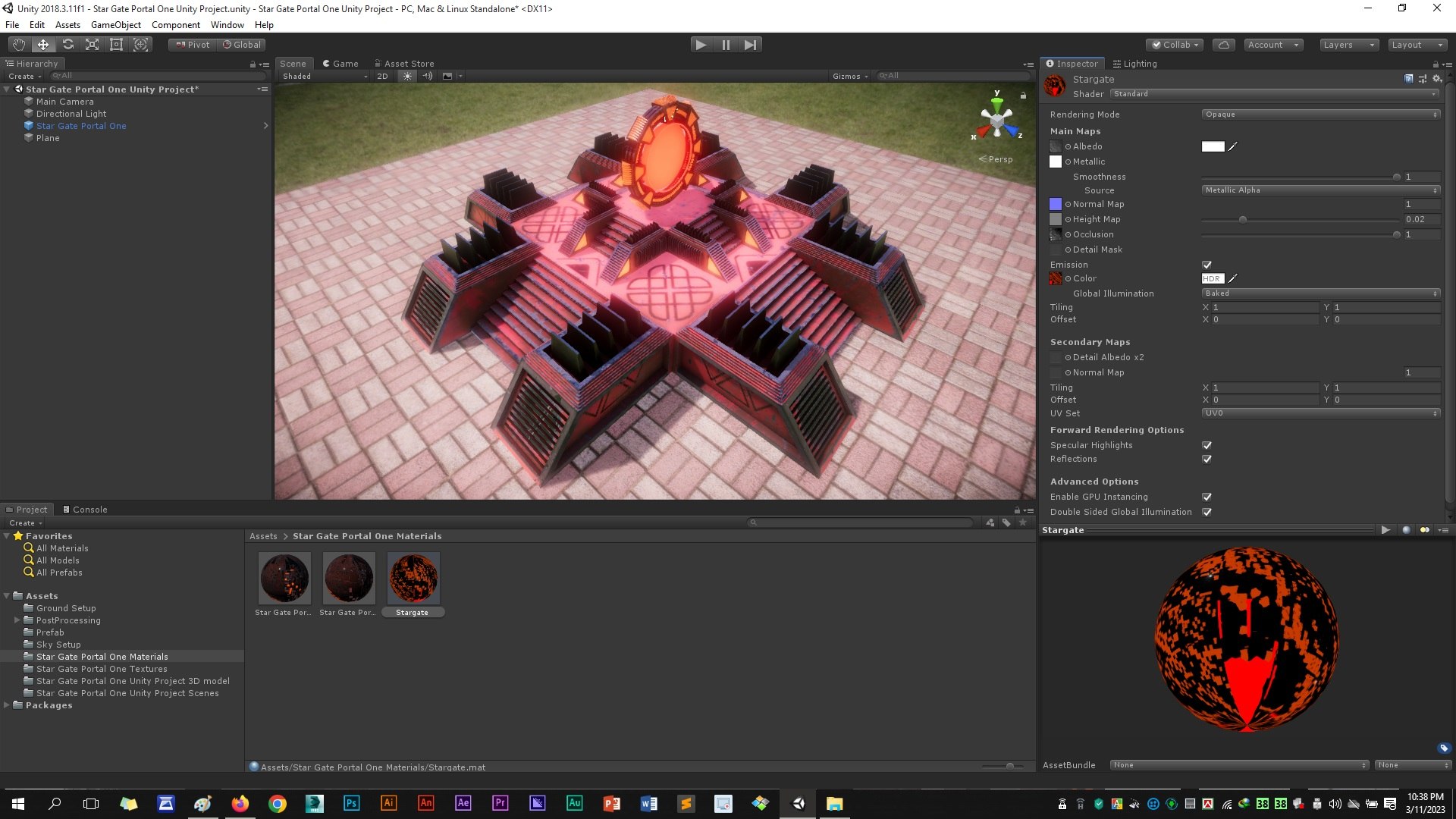Image resolution: width=1456 pixels, height=819 pixels.
Task: Select the Stargate material thumbnail
Action: coord(413,578)
